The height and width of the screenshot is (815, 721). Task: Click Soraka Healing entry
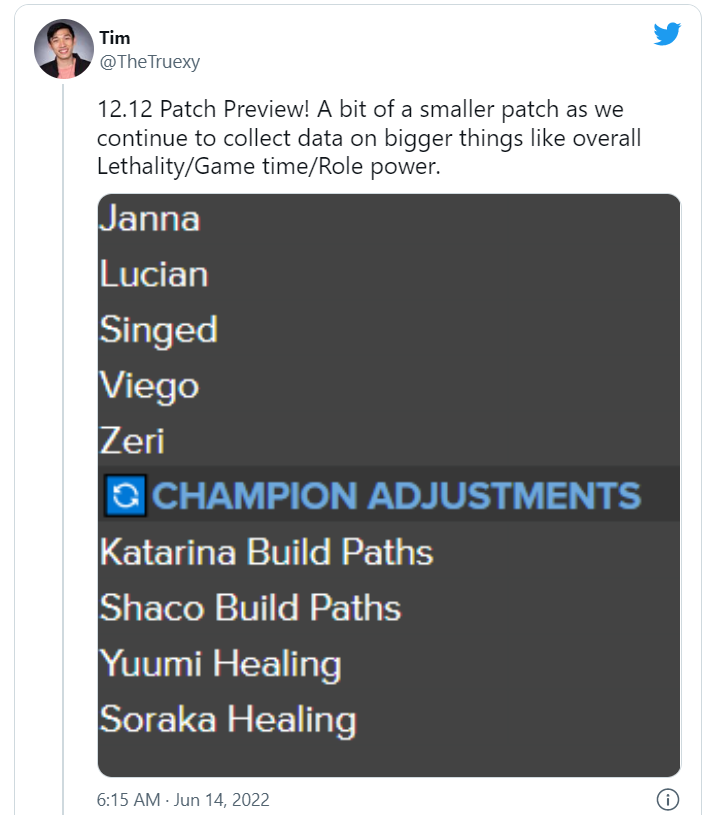228,720
